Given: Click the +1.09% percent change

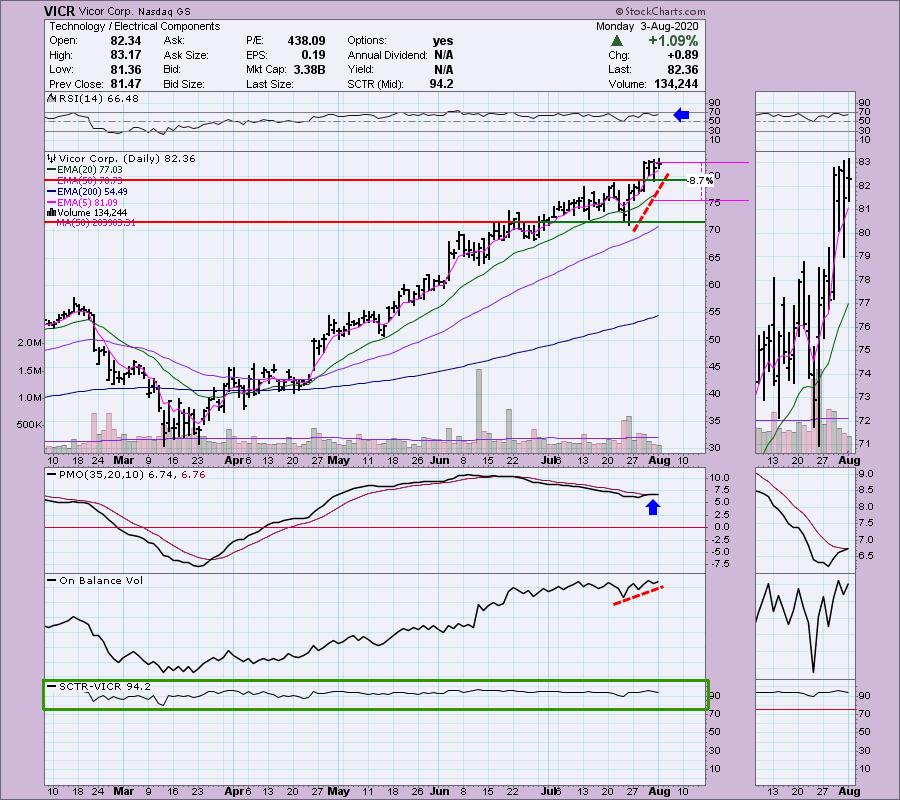Looking at the screenshot, I should pyautogui.click(x=673, y=41).
